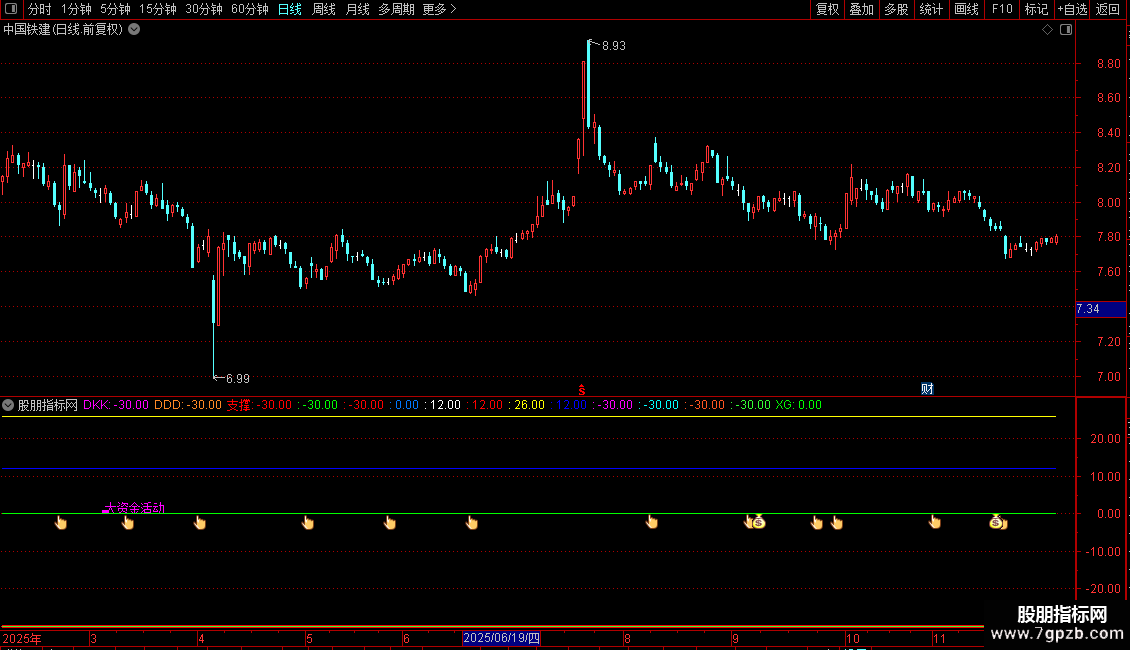Select the 5分钟 period tab

[x=115, y=9]
